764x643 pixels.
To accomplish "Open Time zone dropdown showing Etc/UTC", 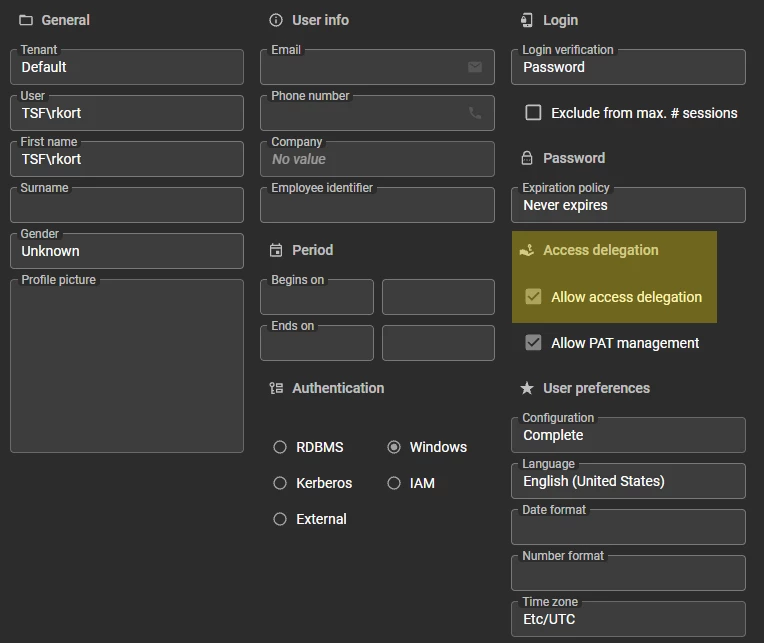I will point(628,619).
